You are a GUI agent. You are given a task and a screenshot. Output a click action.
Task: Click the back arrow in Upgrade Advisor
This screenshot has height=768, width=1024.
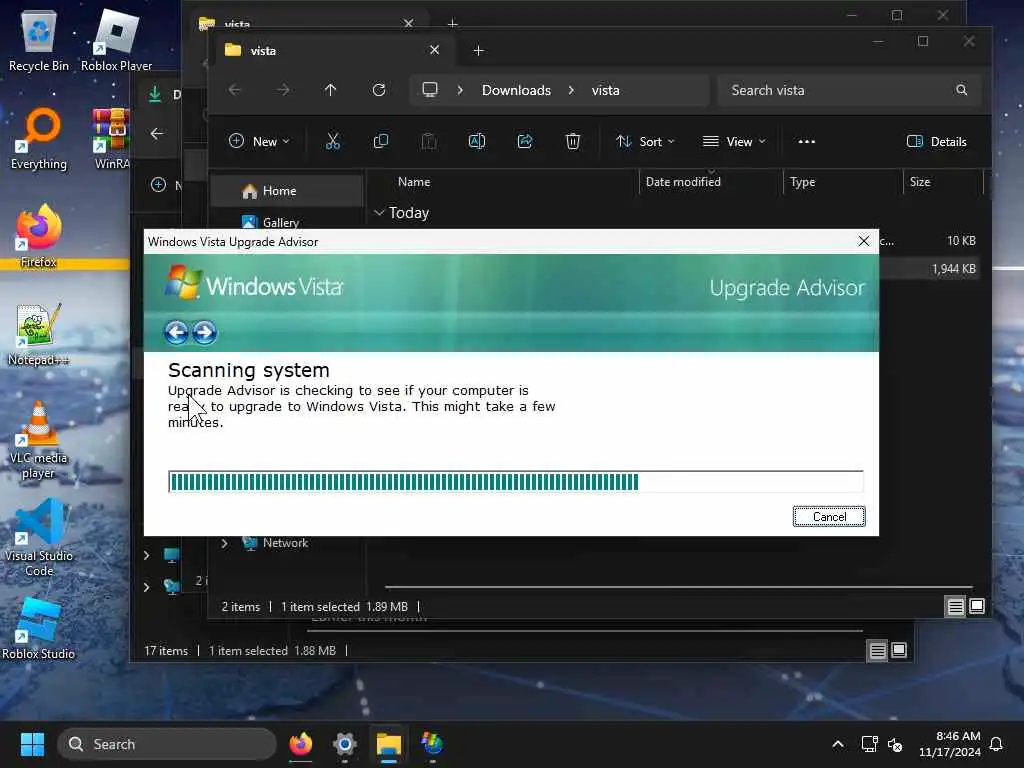[x=176, y=332]
